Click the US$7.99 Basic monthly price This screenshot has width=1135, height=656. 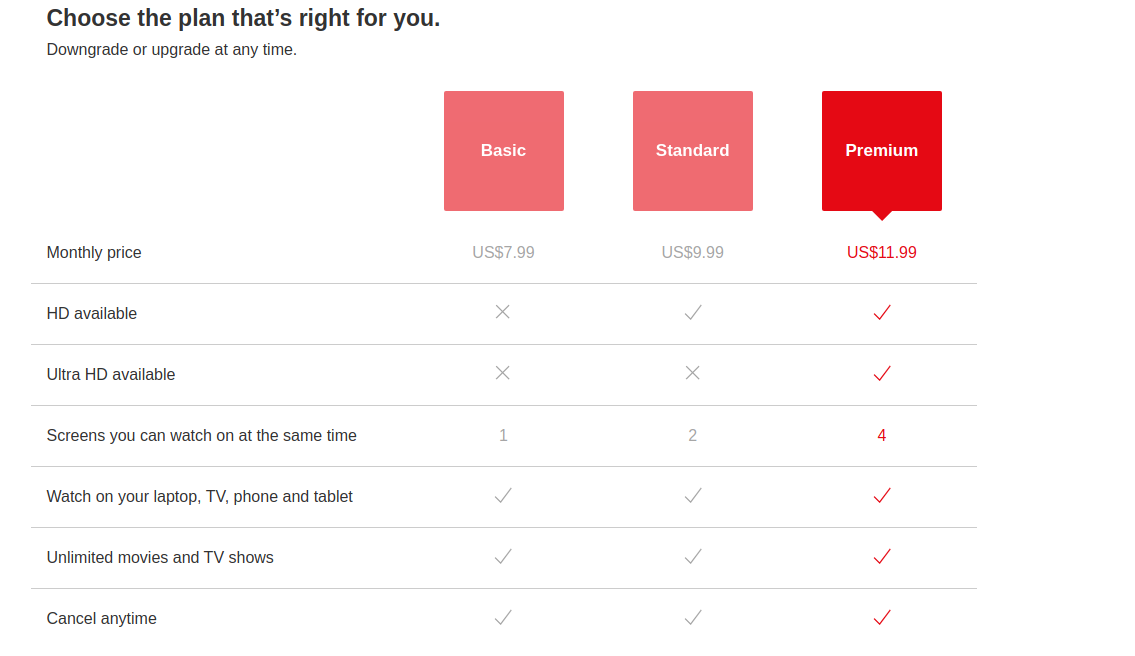(504, 253)
